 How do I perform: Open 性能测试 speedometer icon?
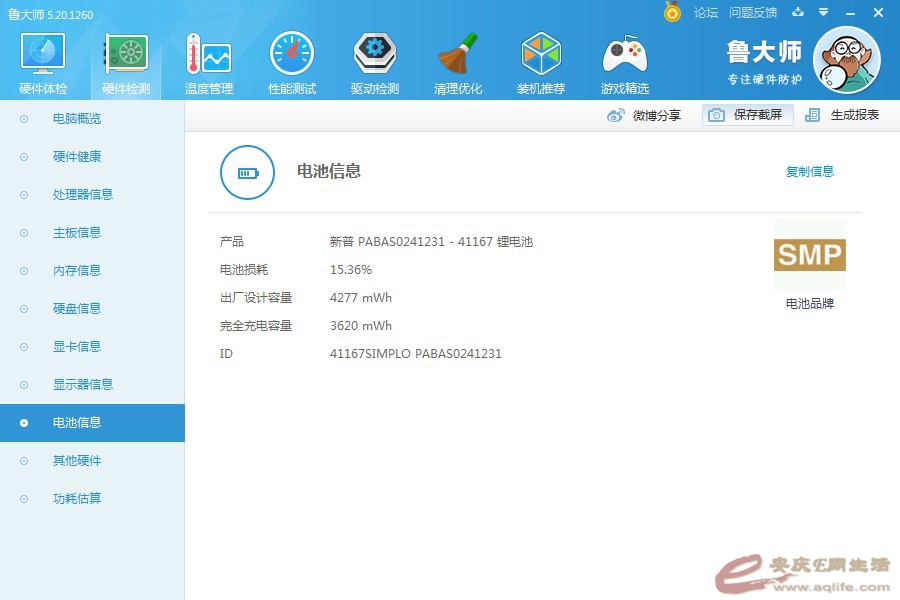tap(292, 55)
